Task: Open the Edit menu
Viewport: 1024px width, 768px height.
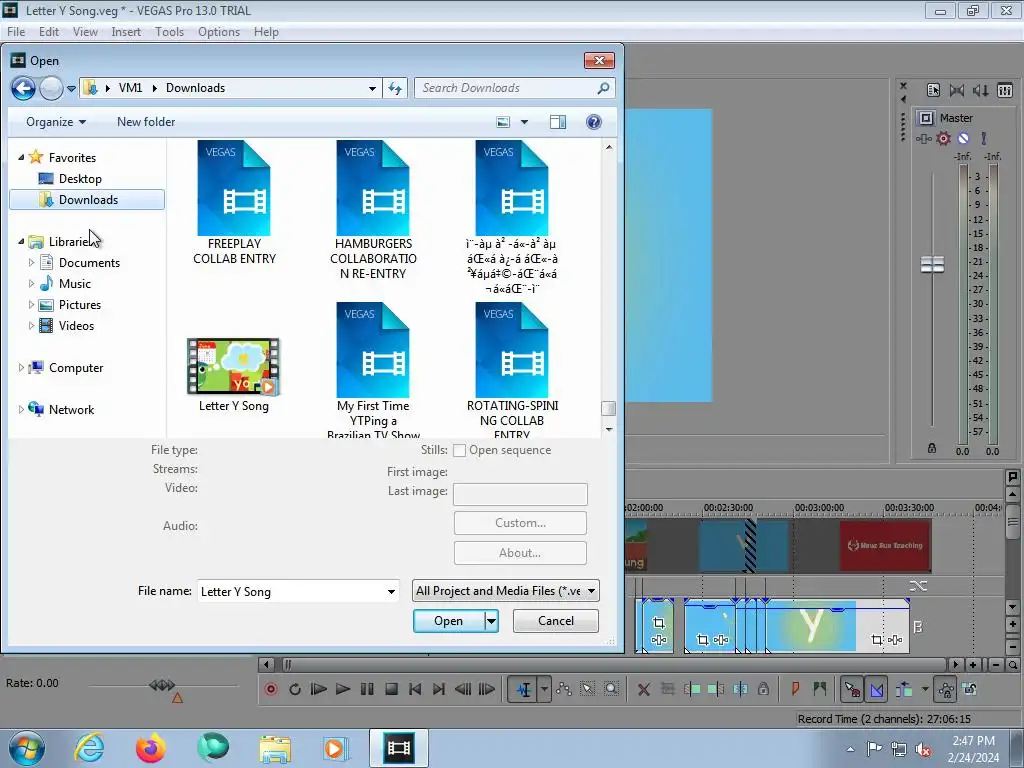Action: 48,31
